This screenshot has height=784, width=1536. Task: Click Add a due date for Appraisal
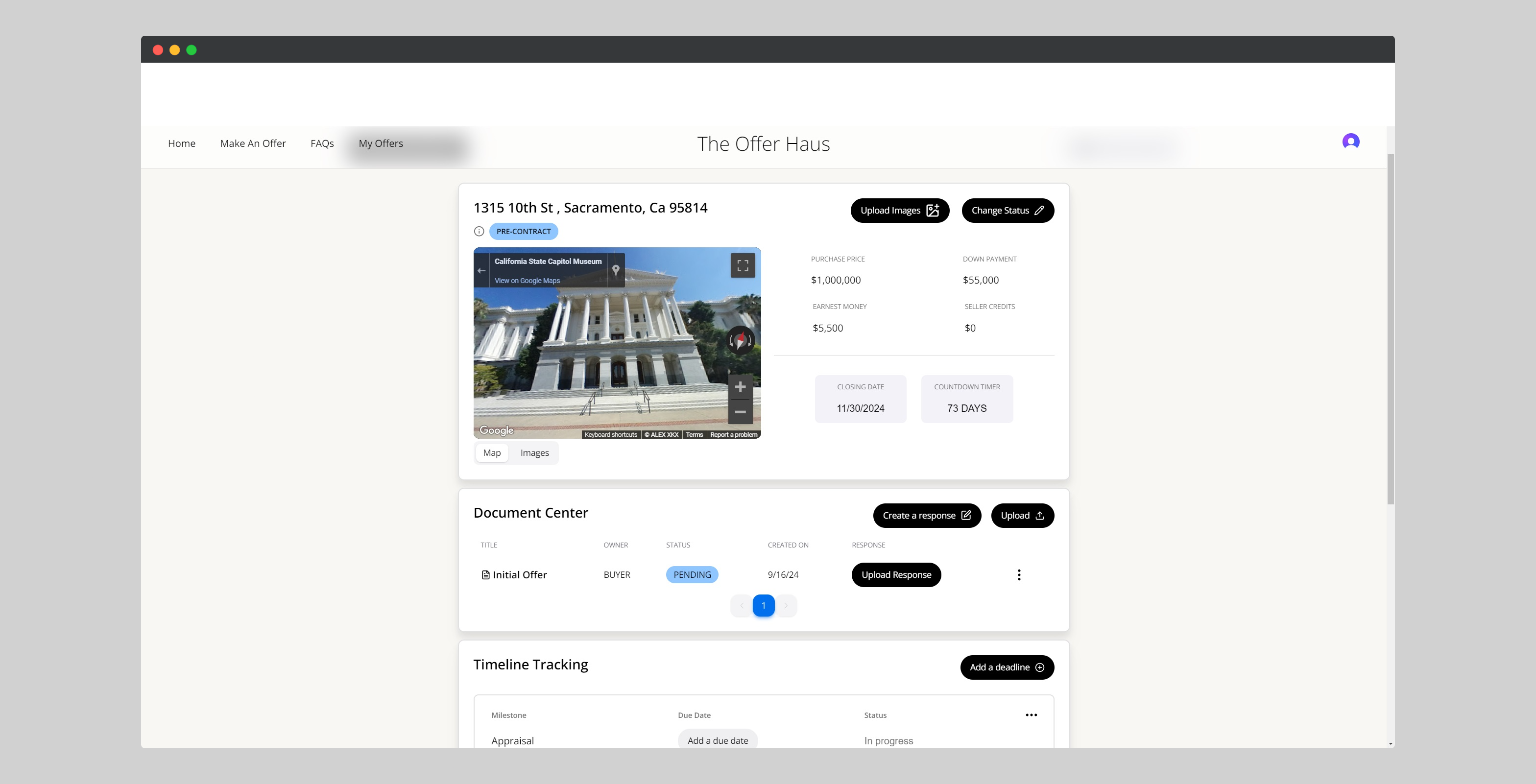tap(718, 740)
